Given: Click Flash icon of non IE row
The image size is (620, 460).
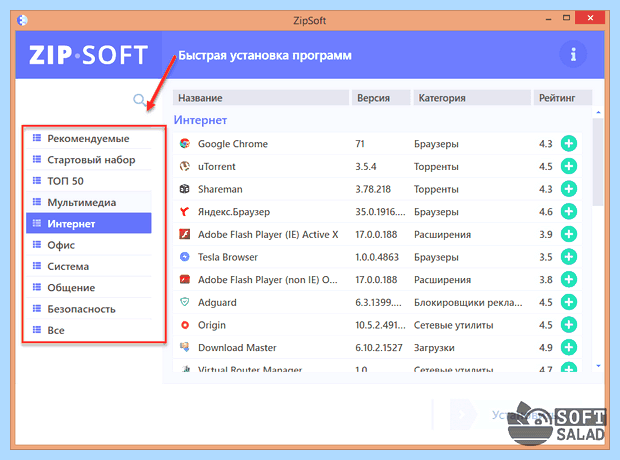Looking at the screenshot, I should [x=185, y=280].
